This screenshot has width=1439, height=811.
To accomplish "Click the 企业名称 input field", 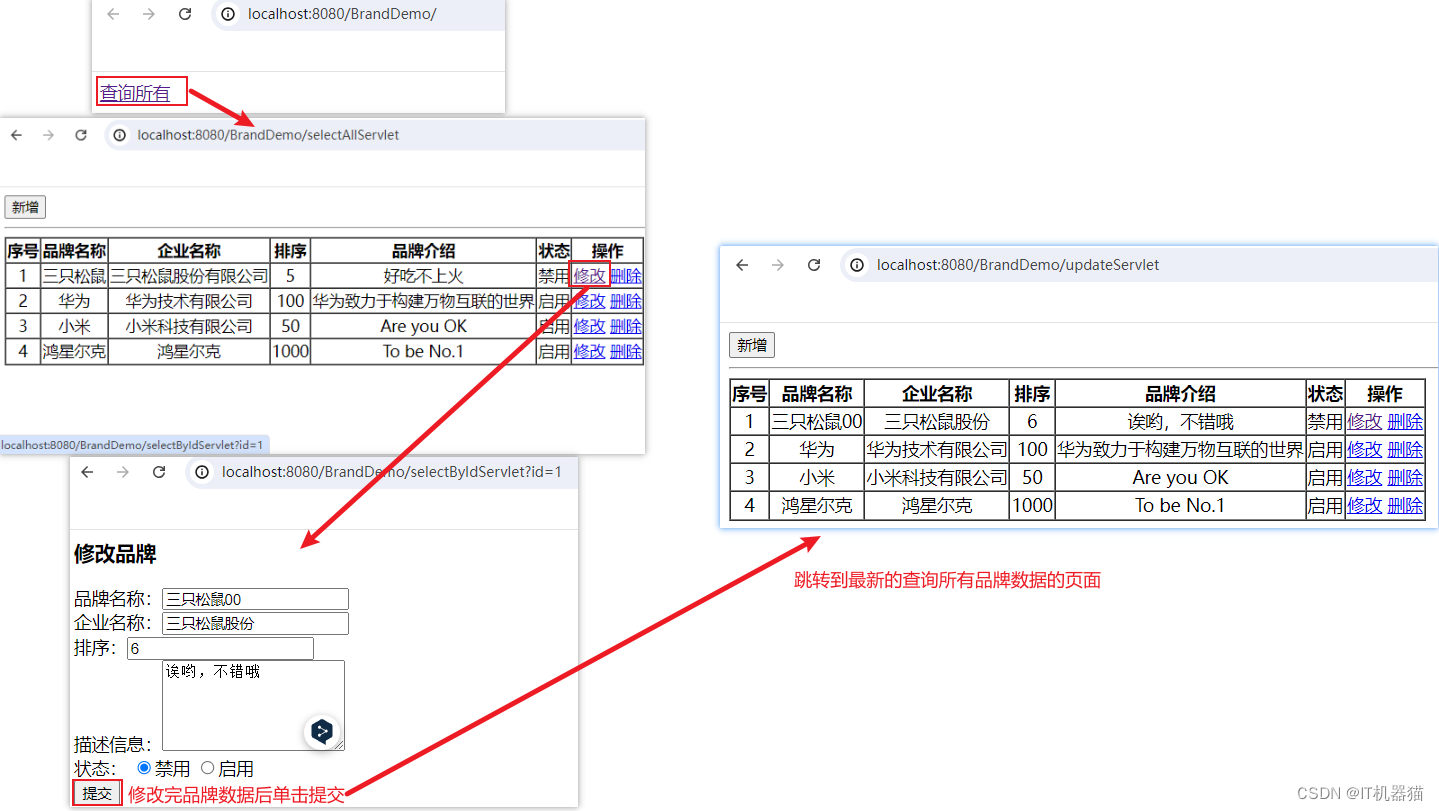I will point(255,623).
